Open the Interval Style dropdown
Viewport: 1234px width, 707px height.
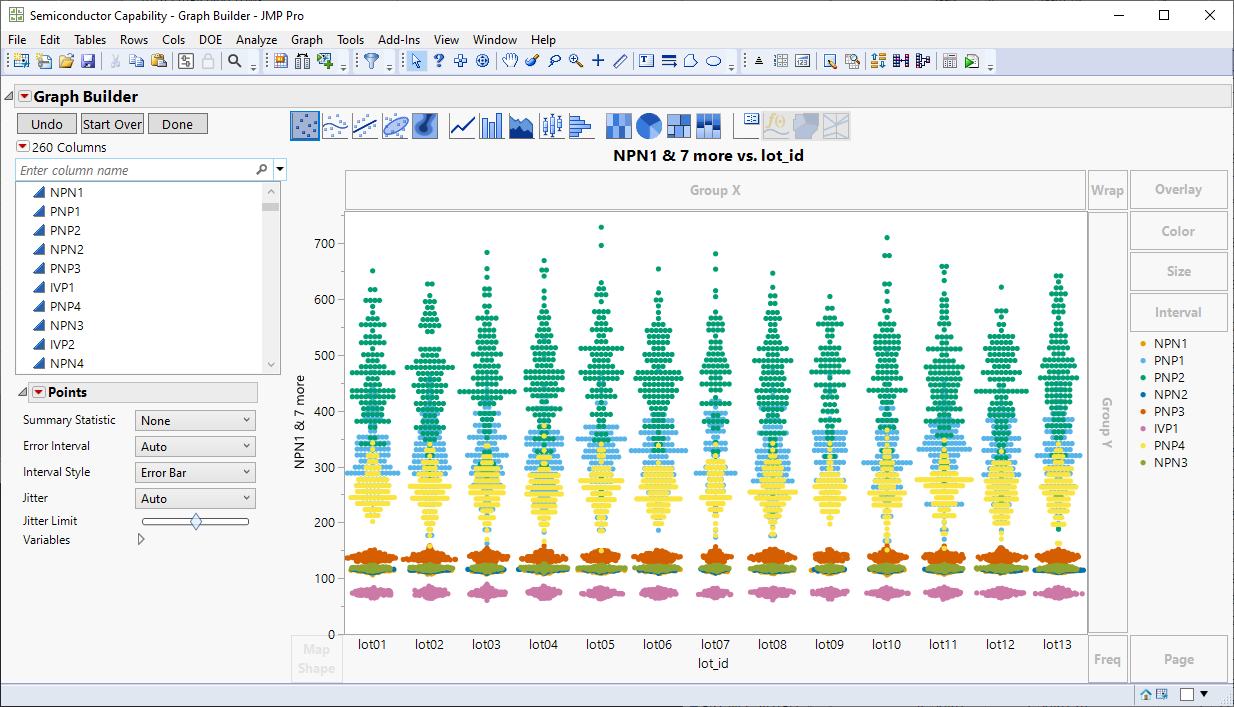(195, 473)
